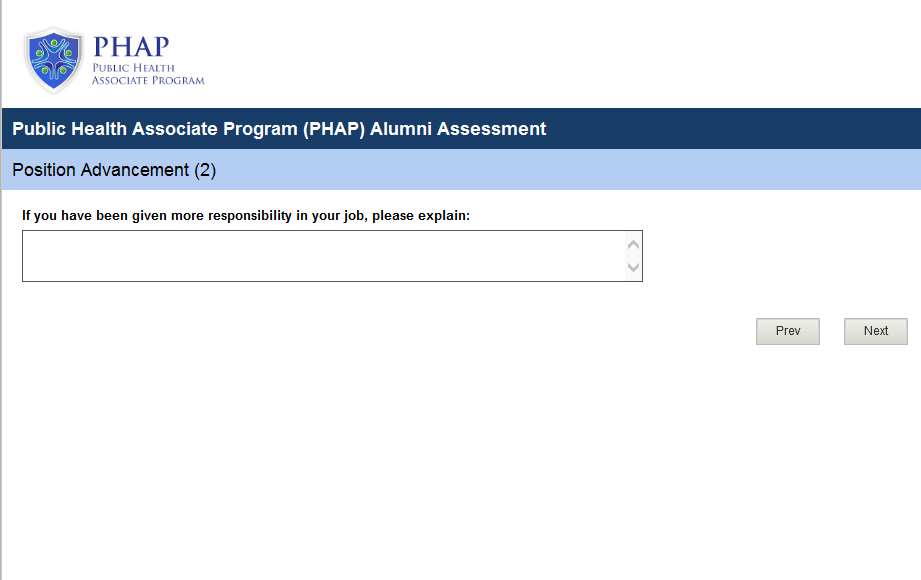
Task: Click the PHAP shield logo icon
Action: (53, 60)
